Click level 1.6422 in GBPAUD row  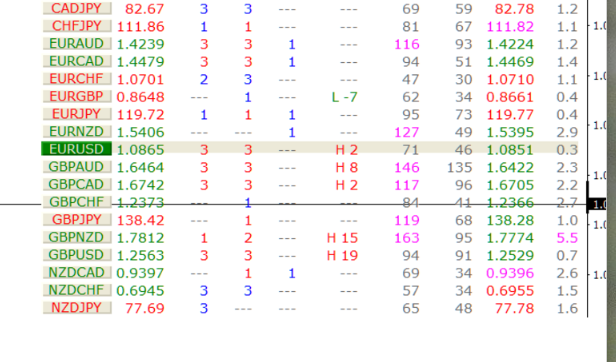(x=510, y=167)
